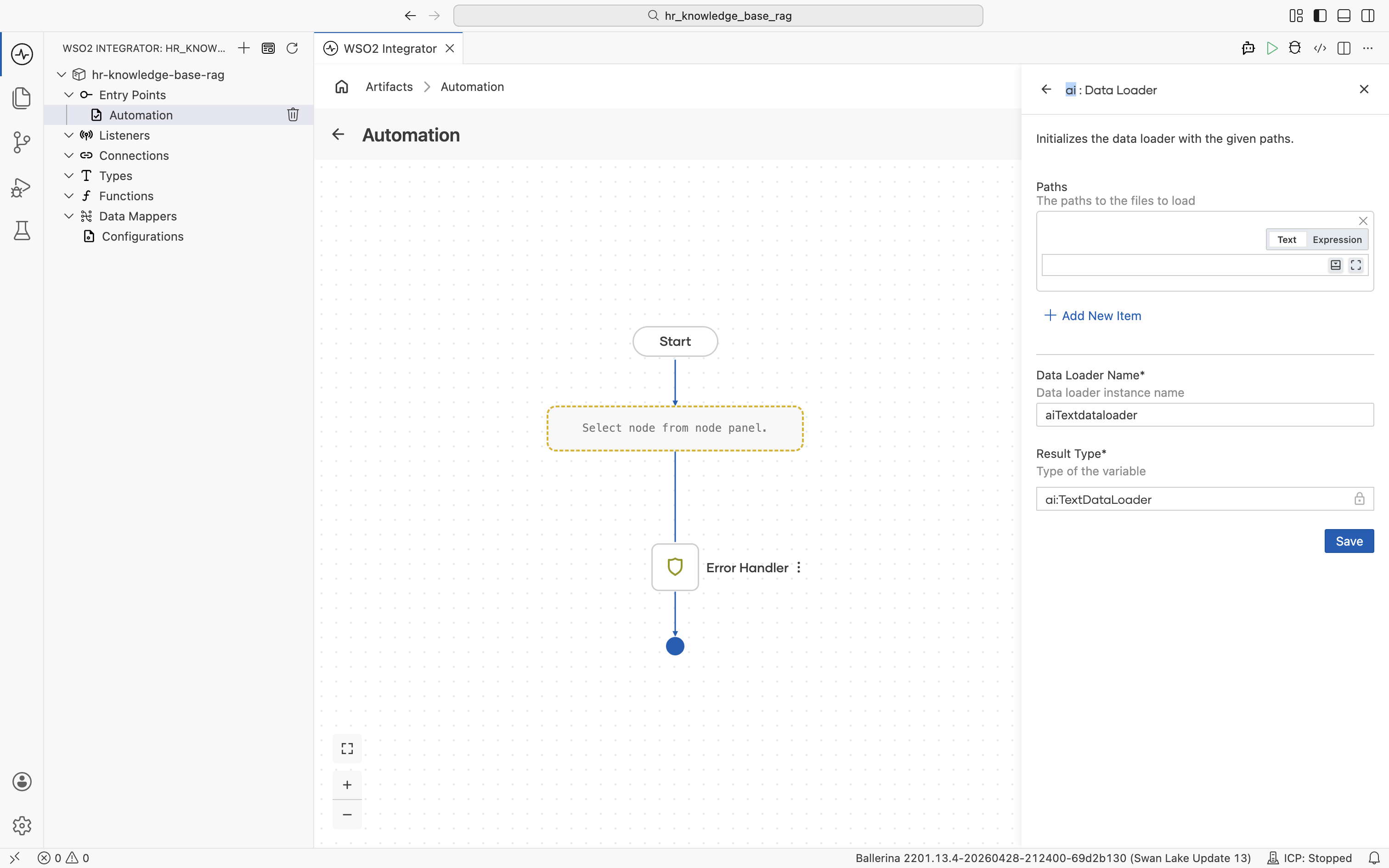Open the Testing flask view
This screenshot has width=1389, height=868.
[x=22, y=231]
